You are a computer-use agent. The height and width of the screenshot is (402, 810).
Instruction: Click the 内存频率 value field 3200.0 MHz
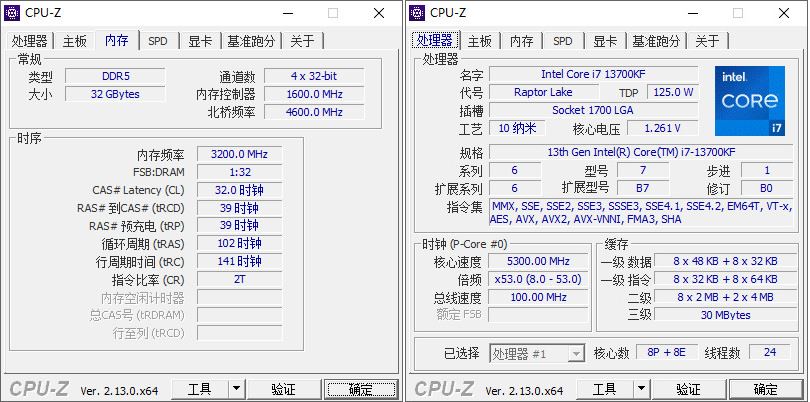tap(239, 154)
